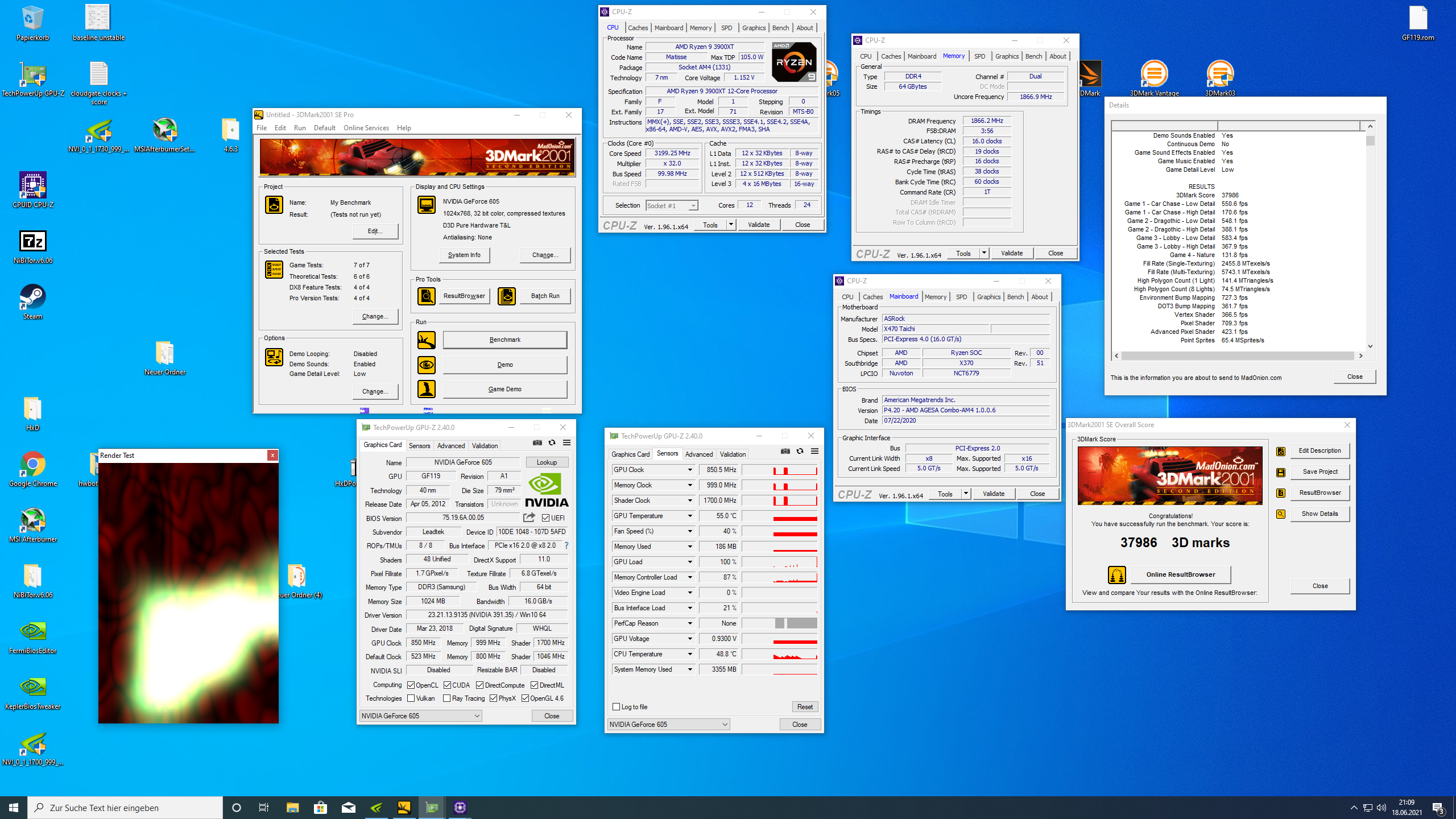
Task: Expand the PerfCap Reason sensor dropdown
Action: tap(690, 623)
